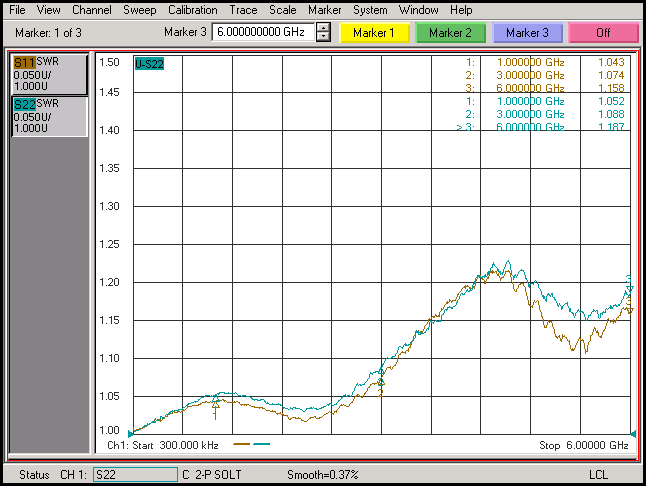The image size is (646, 486).
Task: Click the S22 field in the status bar
Action: pyautogui.click(x=133, y=474)
